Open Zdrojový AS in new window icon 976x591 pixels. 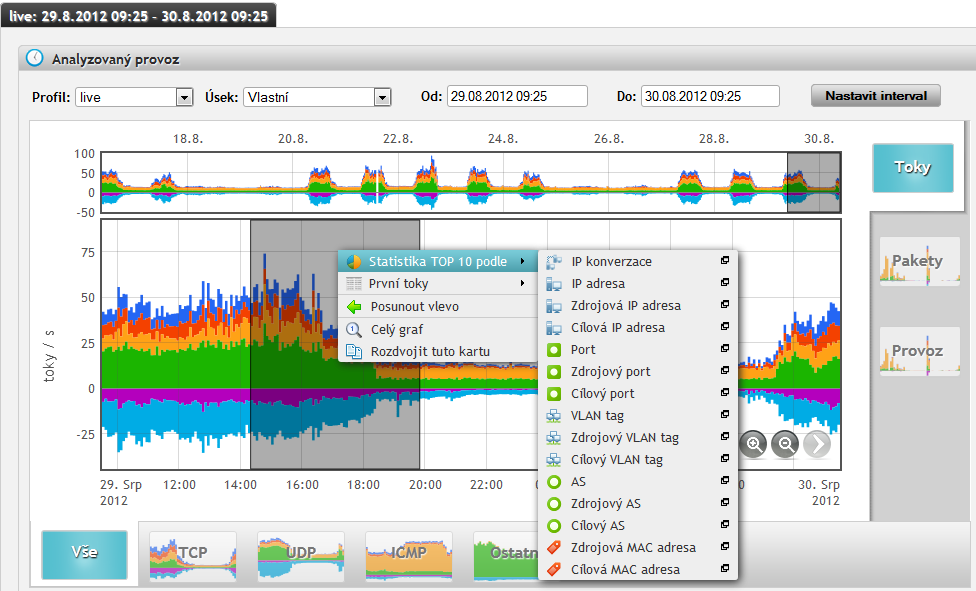point(725,503)
